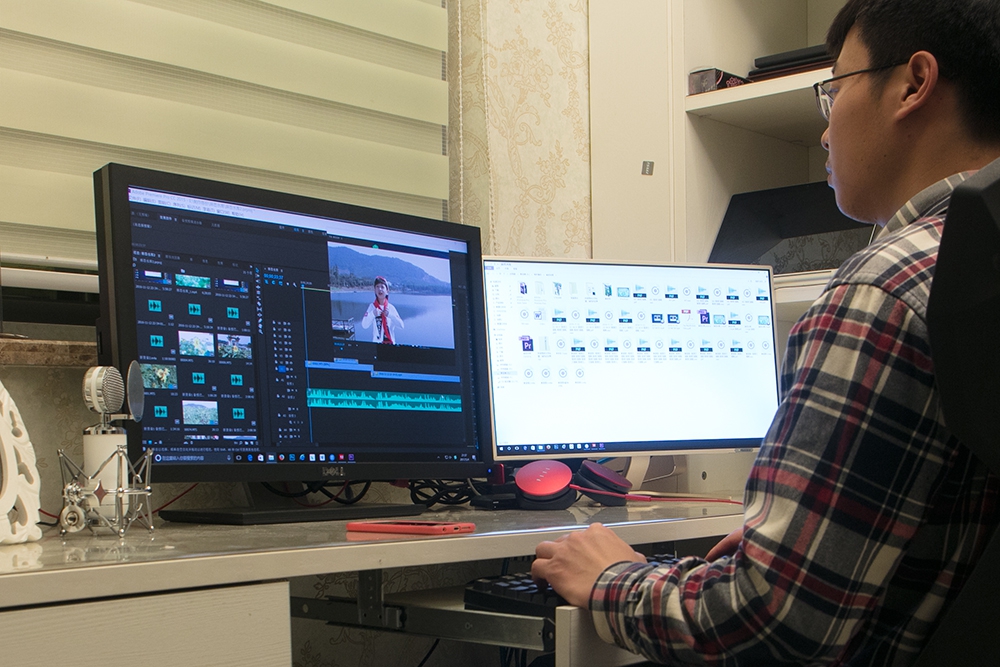The height and width of the screenshot is (667, 1000).
Task: Click the Explorer address bar path
Action: coord(532,274)
